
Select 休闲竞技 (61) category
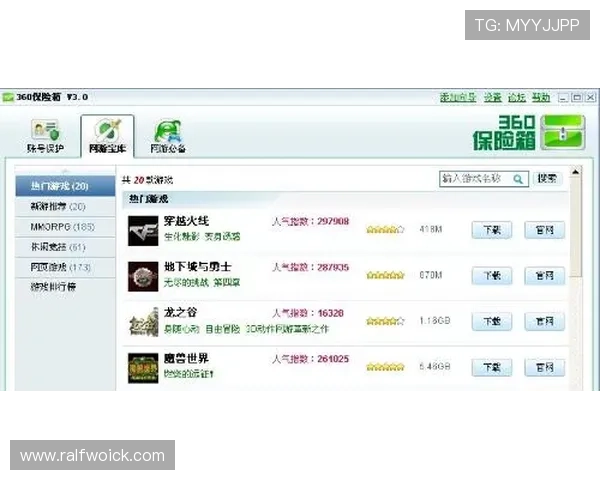tap(65, 247)
